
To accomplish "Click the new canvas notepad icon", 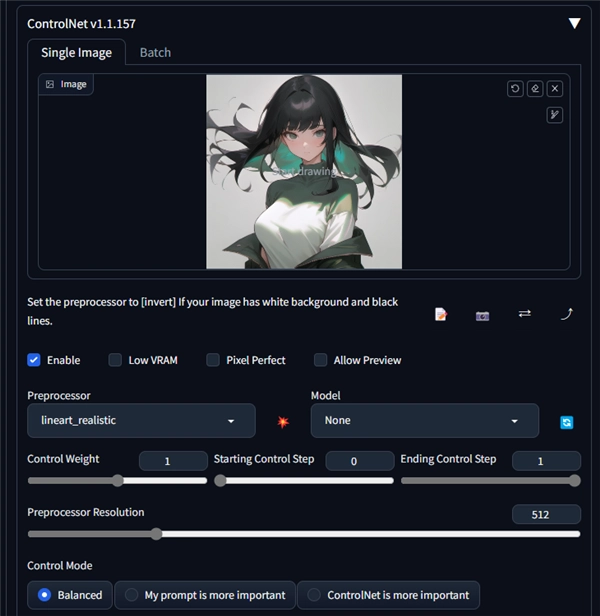I will [440, 314].
